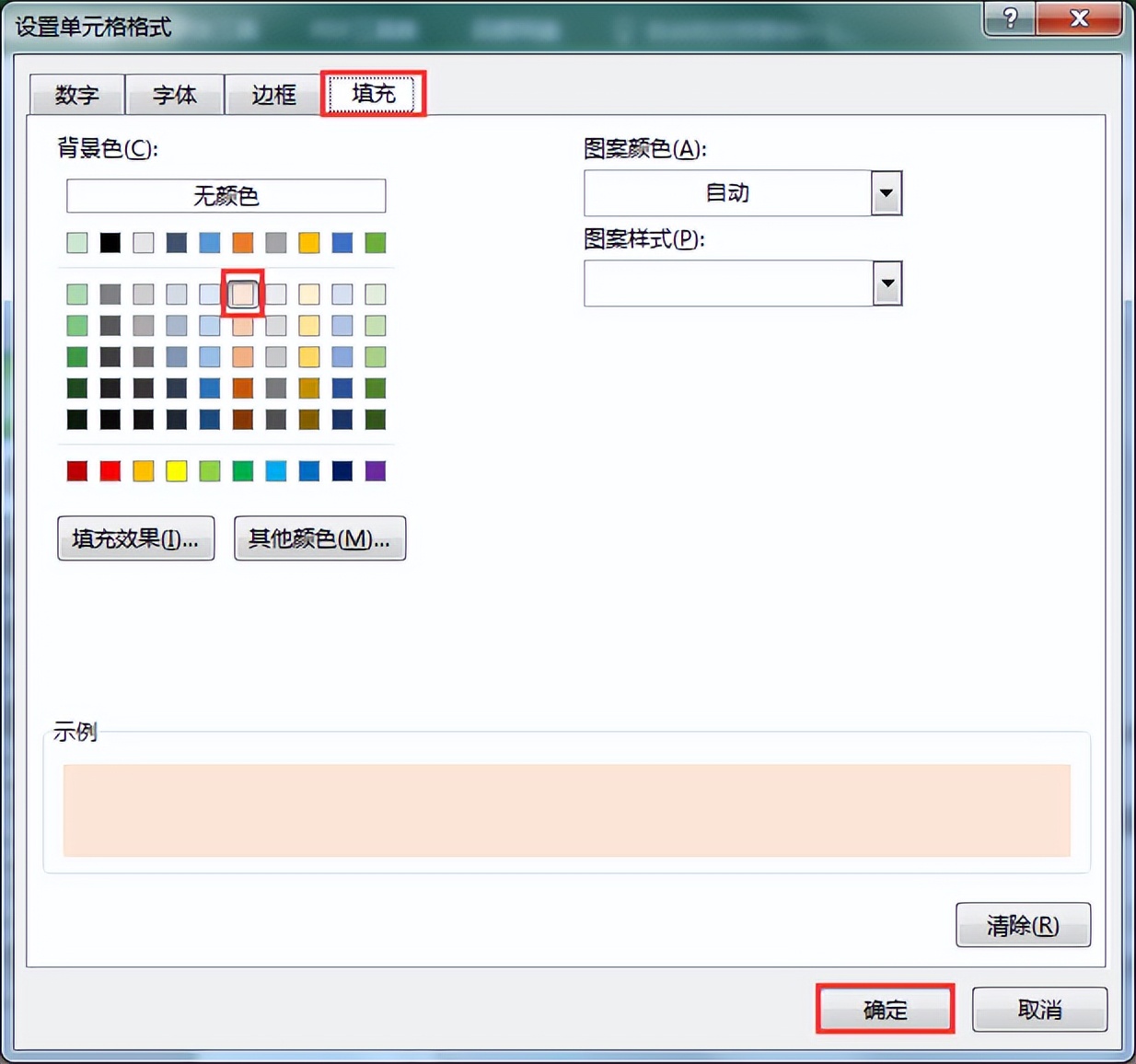
Task: Open the 其他颜色 (More Colors) dialog
Action: [319, 538]
